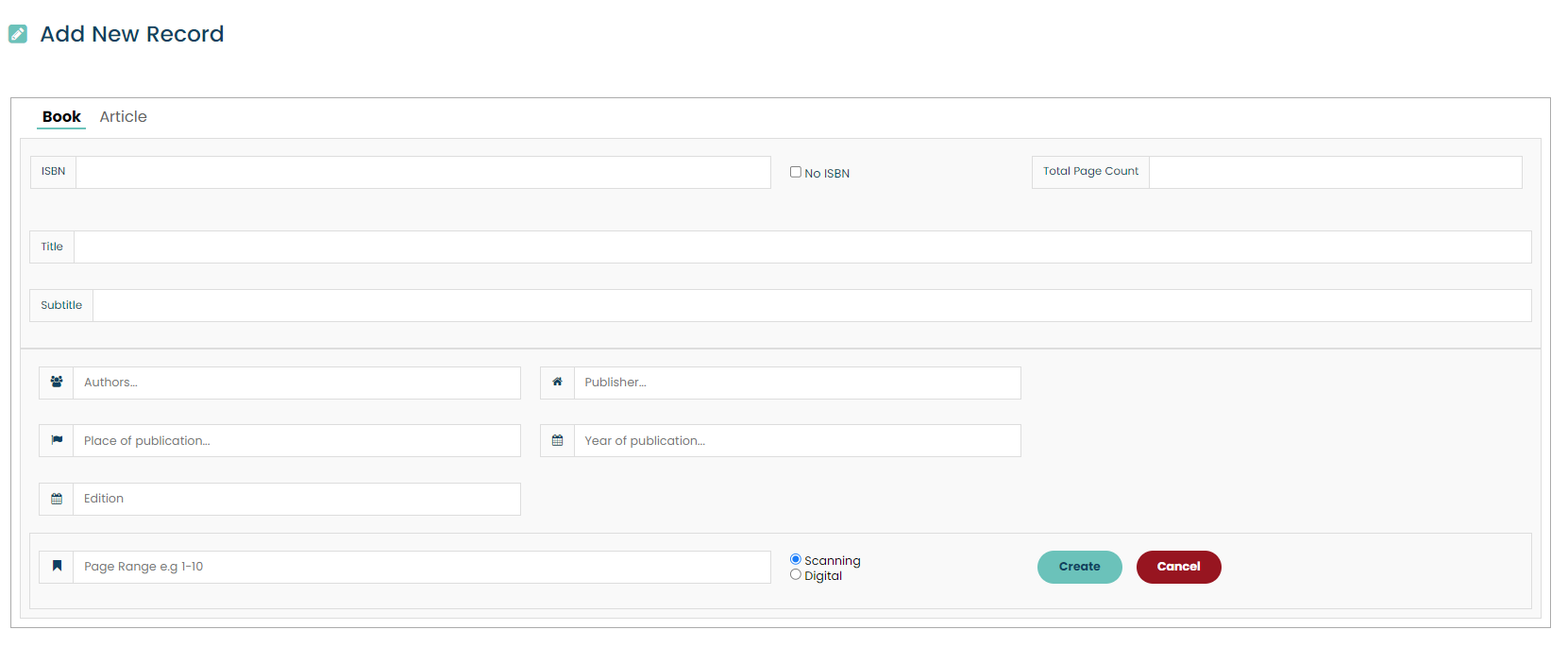1568x647 pixels.
Task: Click the Title text field
Action: pyautogui.click(x=802, y=247)
